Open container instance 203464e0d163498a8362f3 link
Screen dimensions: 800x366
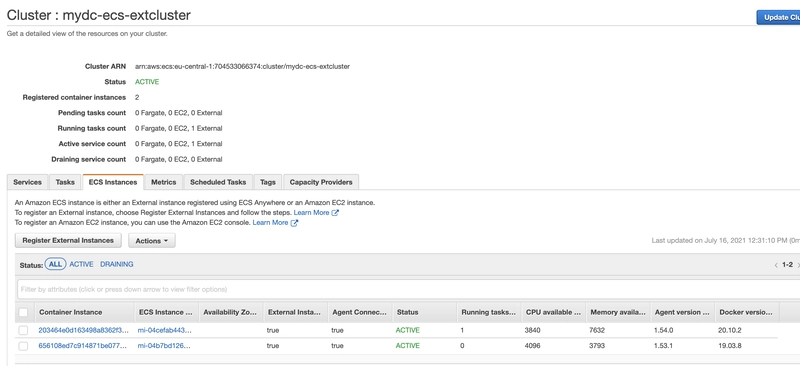[x=84, y=330]
